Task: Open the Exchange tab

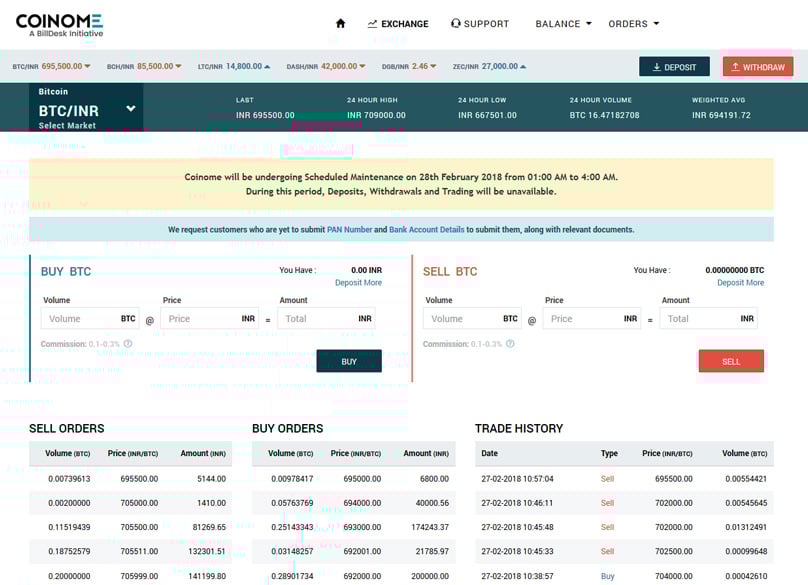Action: (398, 24)
